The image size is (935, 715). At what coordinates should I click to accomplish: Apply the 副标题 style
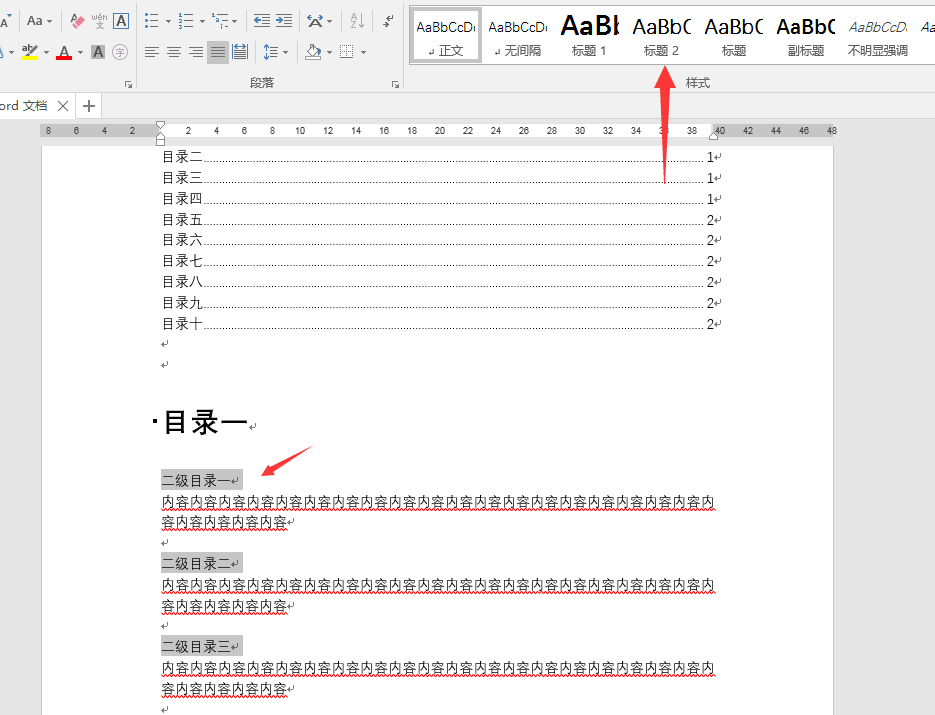[806, 35]
